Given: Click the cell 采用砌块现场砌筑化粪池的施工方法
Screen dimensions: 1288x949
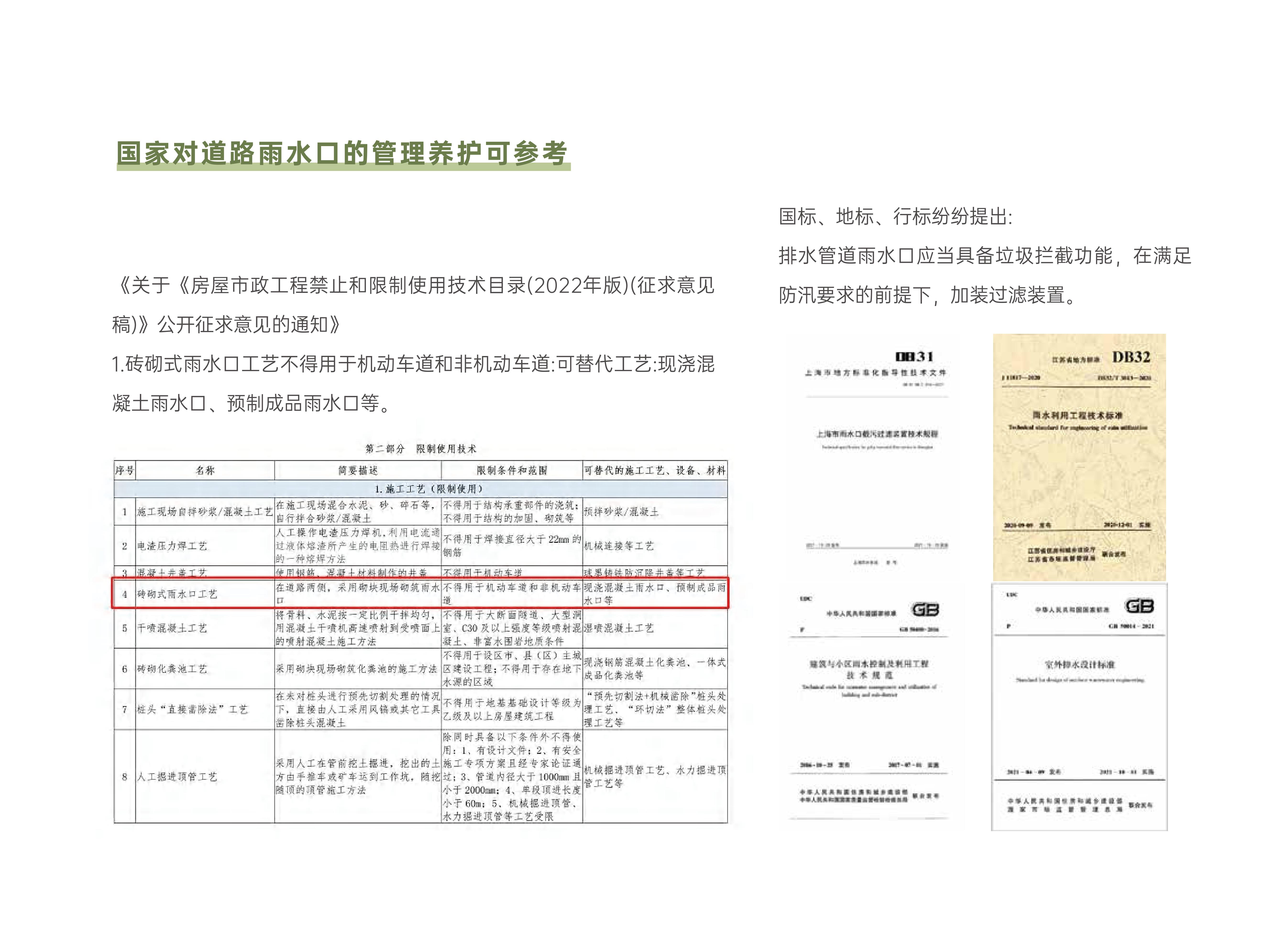Looking at the screenshot, I should tap(358, 669).
